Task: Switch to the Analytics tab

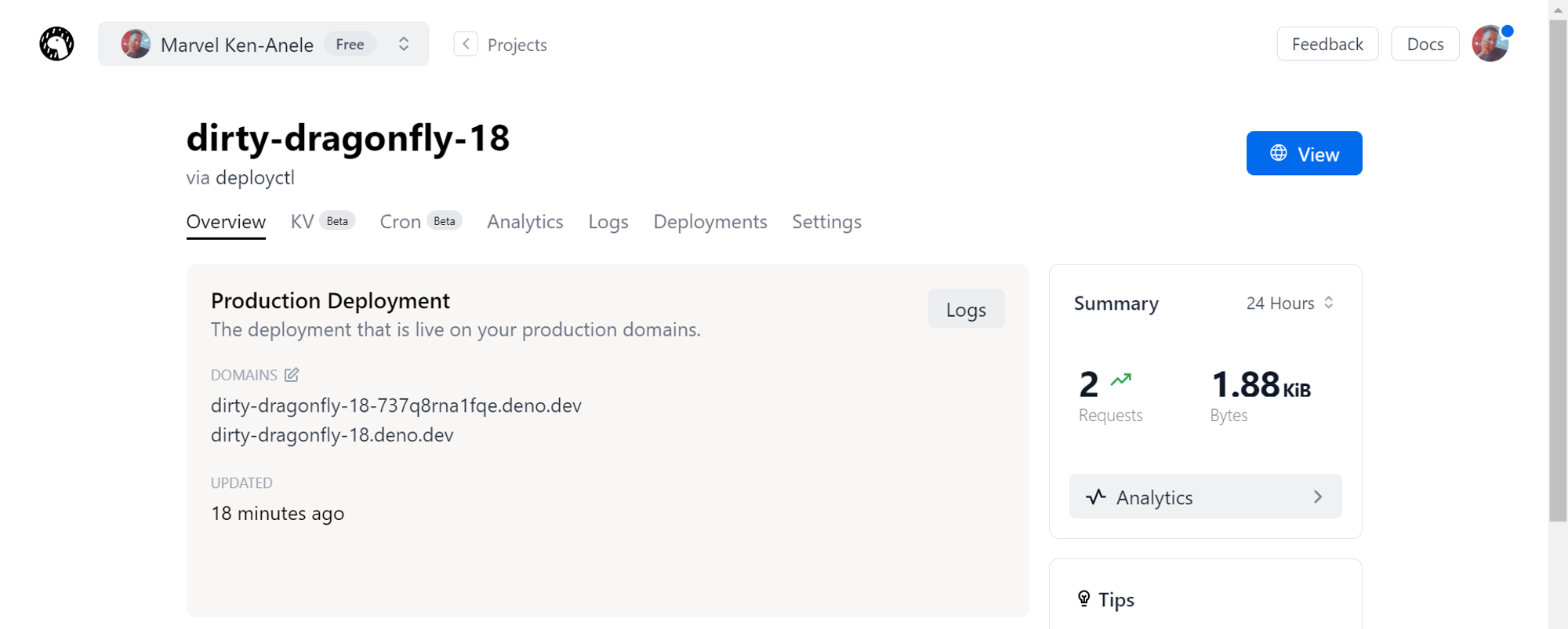Action: click(x=525, y=222)
